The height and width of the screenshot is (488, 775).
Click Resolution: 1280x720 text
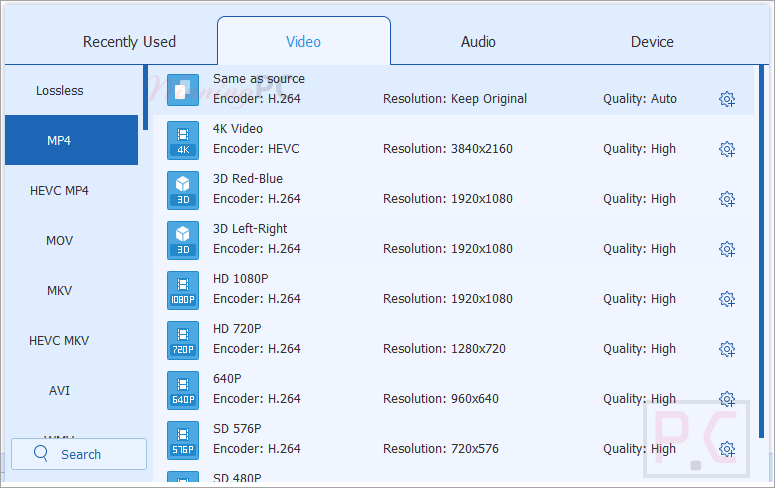(x=444, y=349)
